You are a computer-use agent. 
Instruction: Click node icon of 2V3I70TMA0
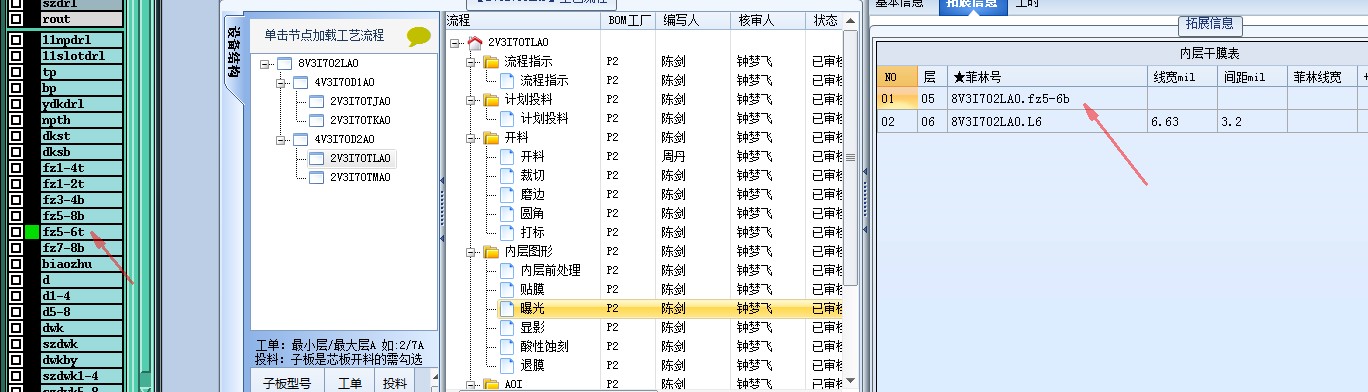point(316,177)
